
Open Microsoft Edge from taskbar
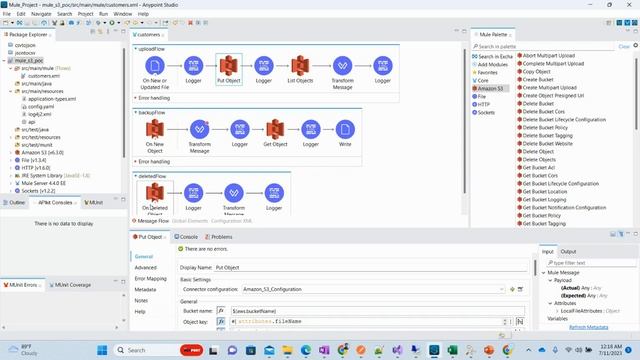(x=306, y=350)
